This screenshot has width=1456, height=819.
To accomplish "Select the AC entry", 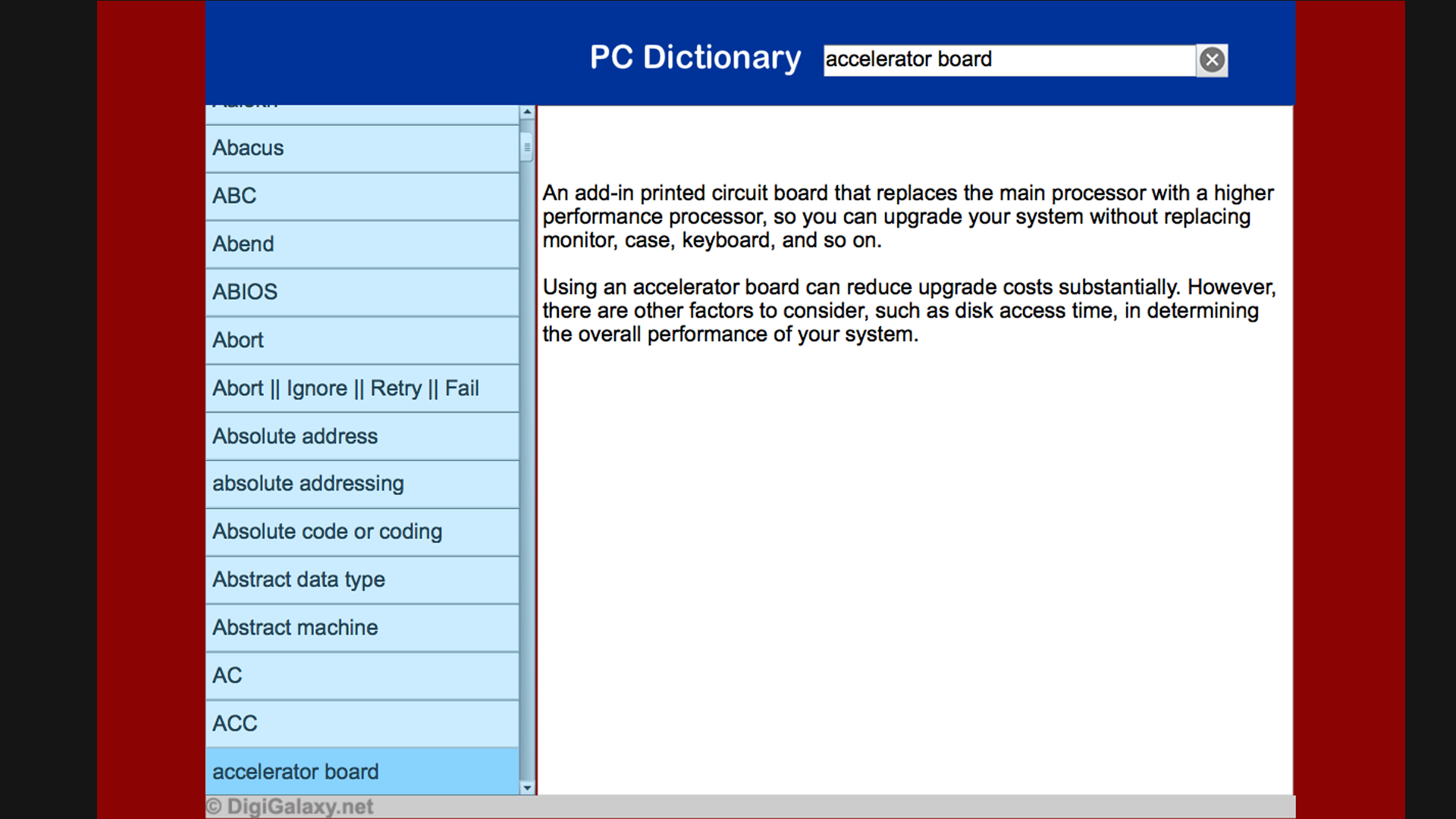I will click(x=362, y=676).
